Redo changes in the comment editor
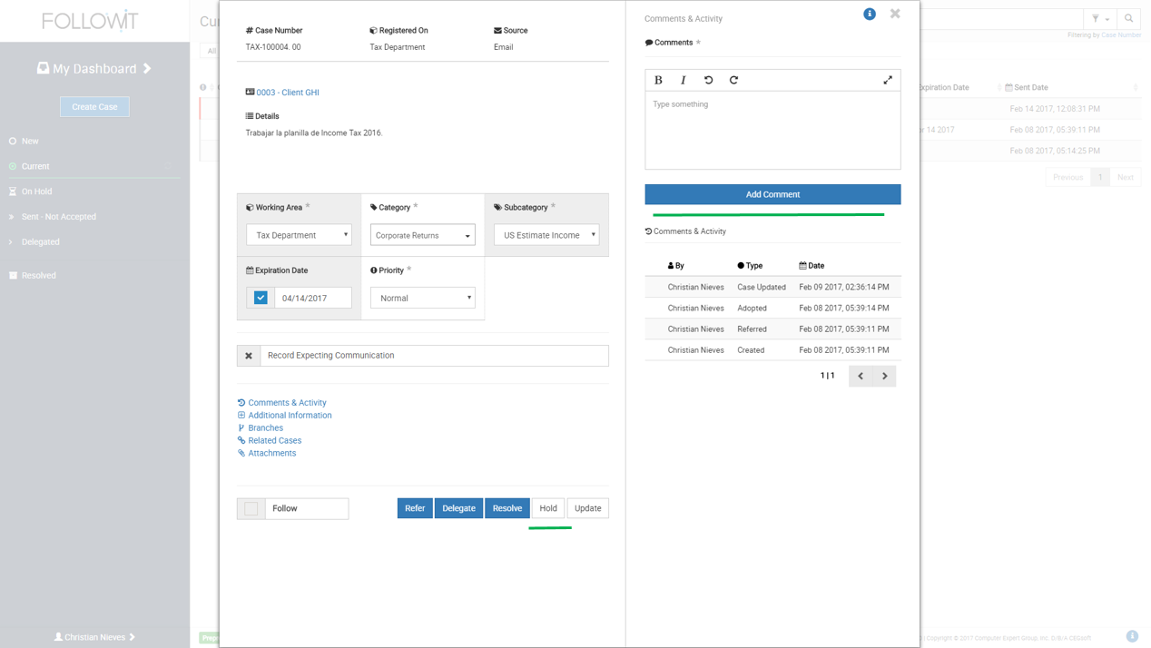Screen dimensions: 1151x648 click(735, 79)
